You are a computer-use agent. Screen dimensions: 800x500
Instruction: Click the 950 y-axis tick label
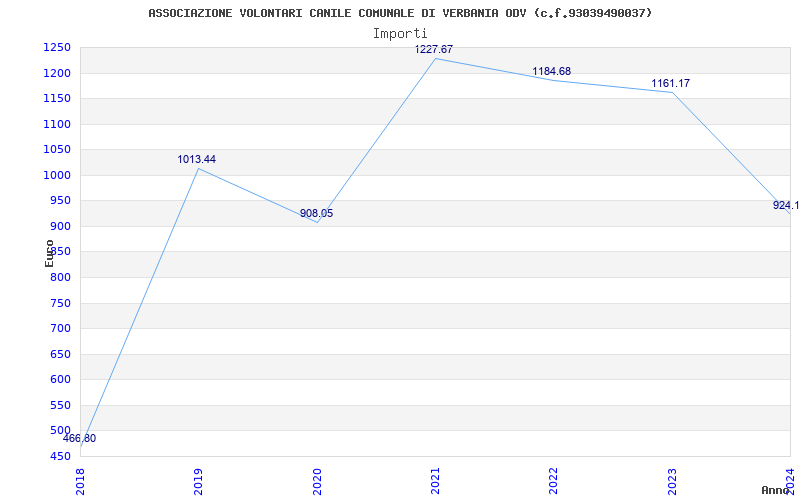[x=60, y=201]
